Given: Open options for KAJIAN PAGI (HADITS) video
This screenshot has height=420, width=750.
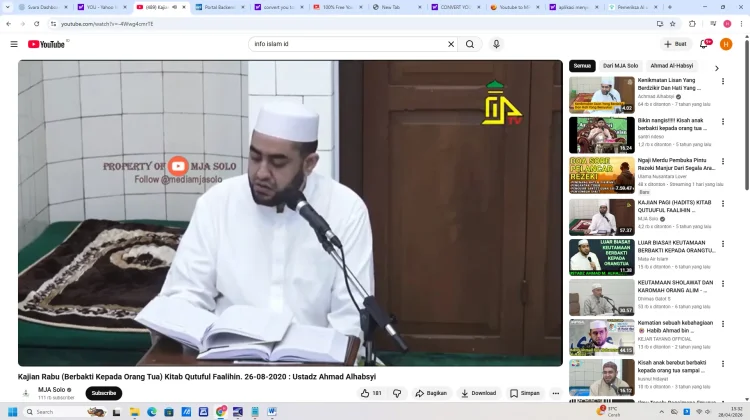Looking at the screenshot, I should (723, 204).
